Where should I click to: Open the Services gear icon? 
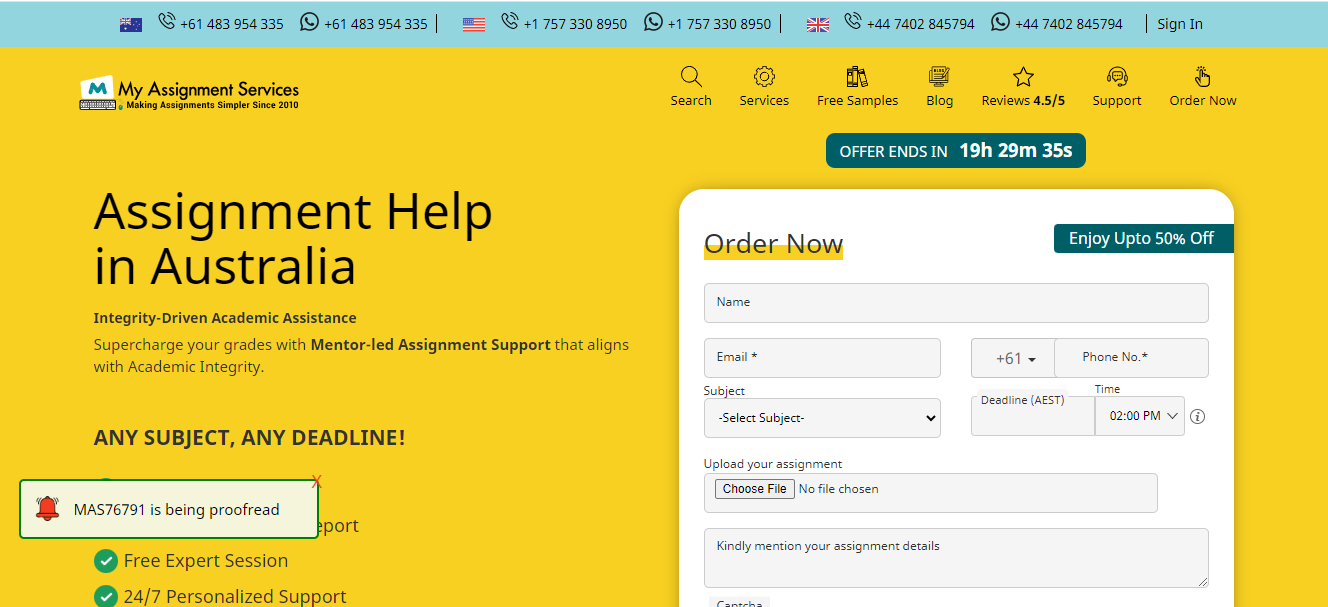(764, 77)
